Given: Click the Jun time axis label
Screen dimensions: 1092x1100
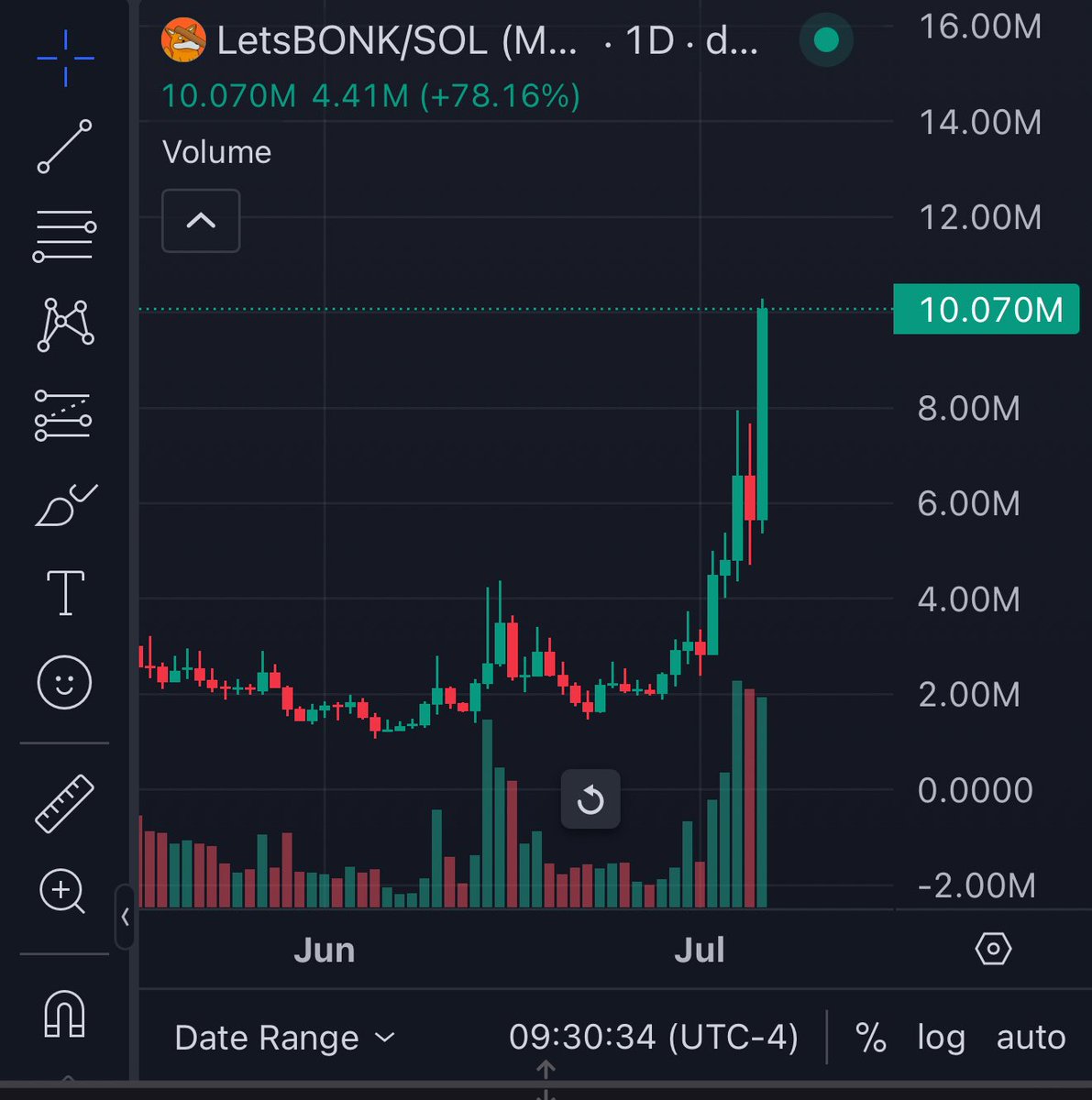Looking at the screenshot, I should (325, 951).
